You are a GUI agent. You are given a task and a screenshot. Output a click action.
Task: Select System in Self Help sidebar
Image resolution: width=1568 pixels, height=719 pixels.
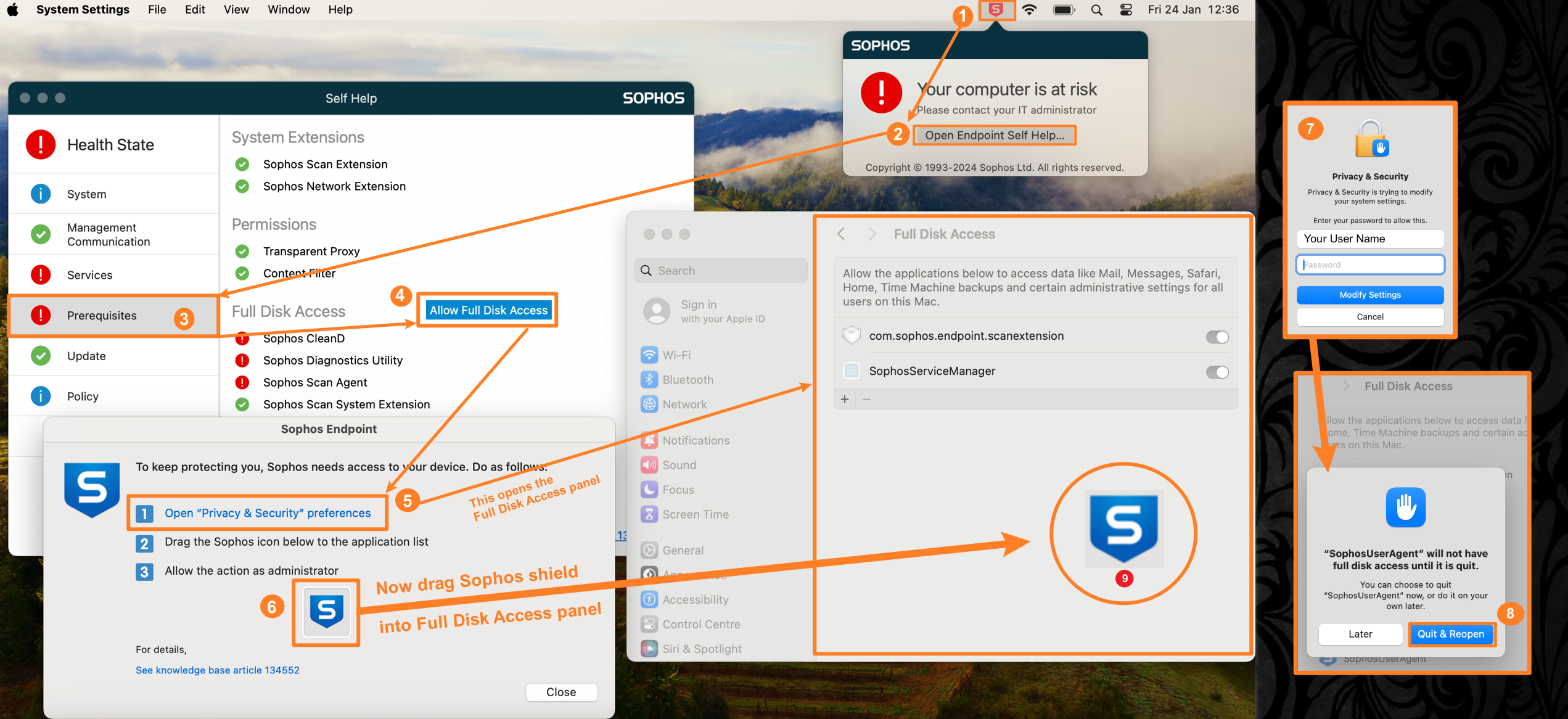coord(114,194)
